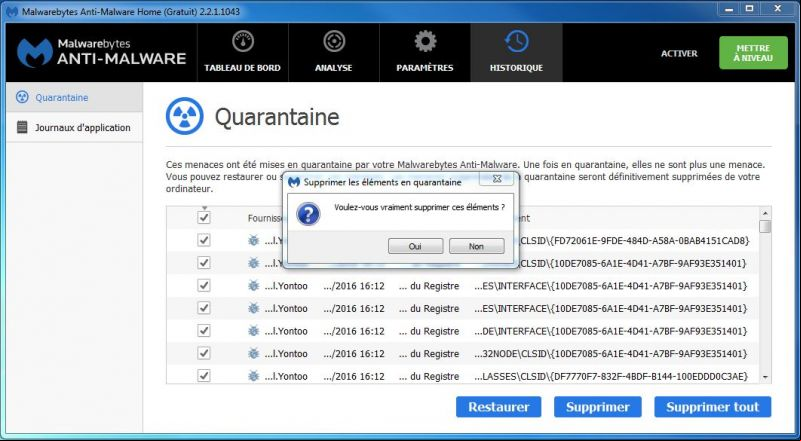Click the bug icon in FD72061E row

tap(253, 240)
